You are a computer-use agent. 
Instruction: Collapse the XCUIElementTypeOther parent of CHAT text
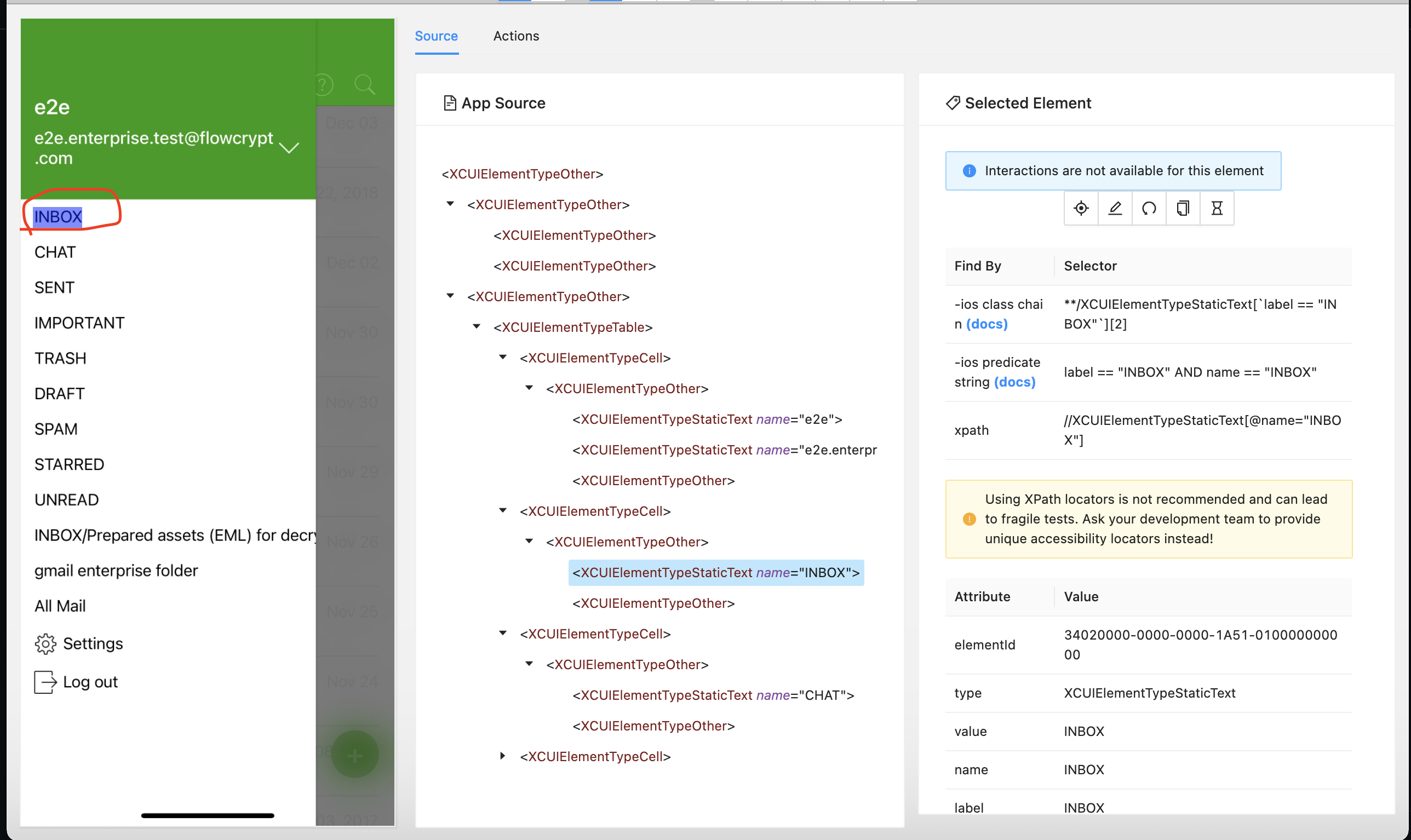[x=529, y=664]
